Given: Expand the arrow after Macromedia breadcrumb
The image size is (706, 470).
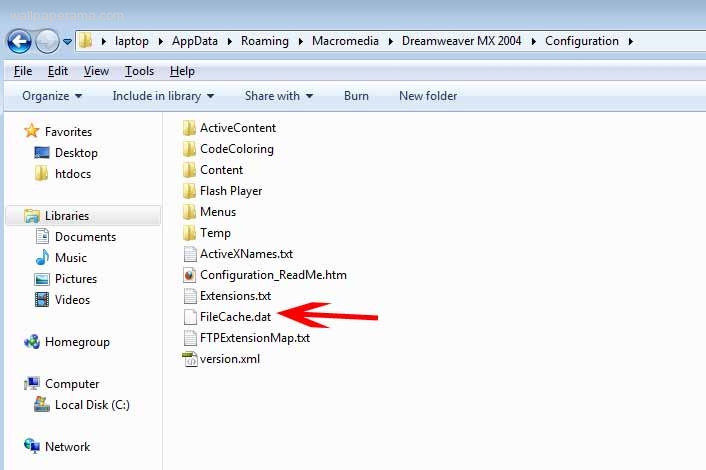Looking at the screenshot, I should pyautogui.click(x=390, y=41).
